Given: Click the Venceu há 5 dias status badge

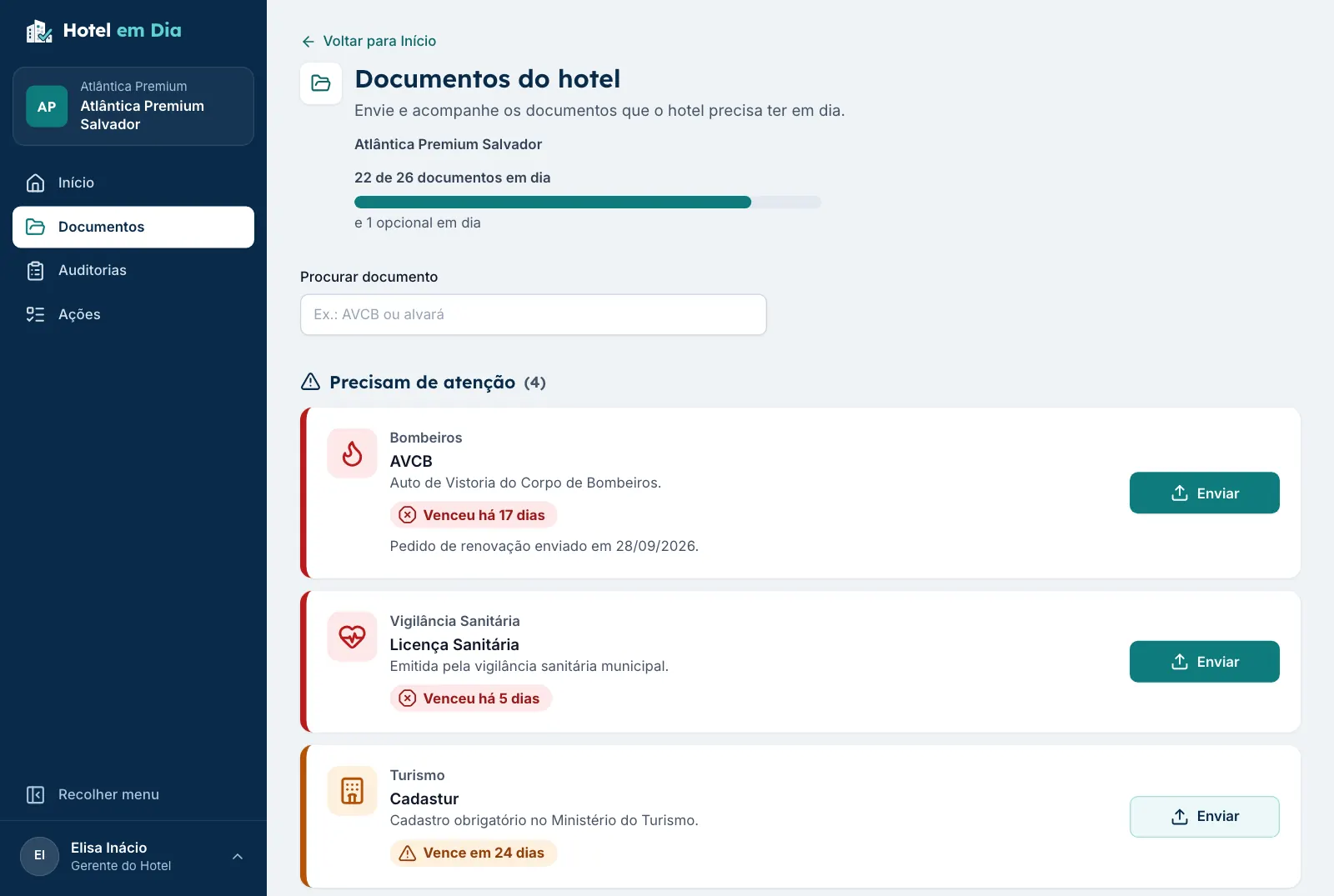Looking at the screenshot, I should [471, 698].
